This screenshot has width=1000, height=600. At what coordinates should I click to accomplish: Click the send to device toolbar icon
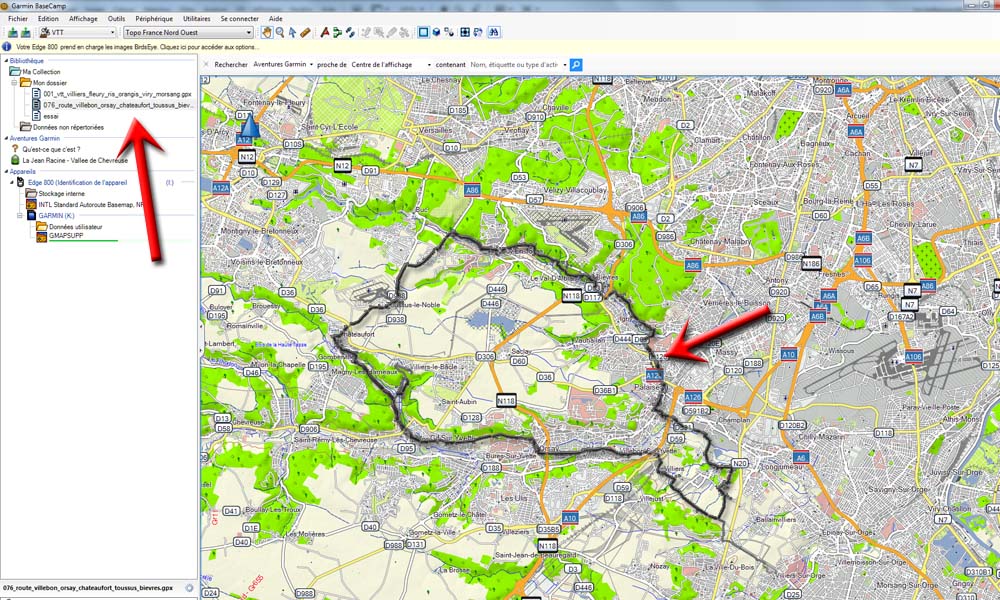pos(13,33)
